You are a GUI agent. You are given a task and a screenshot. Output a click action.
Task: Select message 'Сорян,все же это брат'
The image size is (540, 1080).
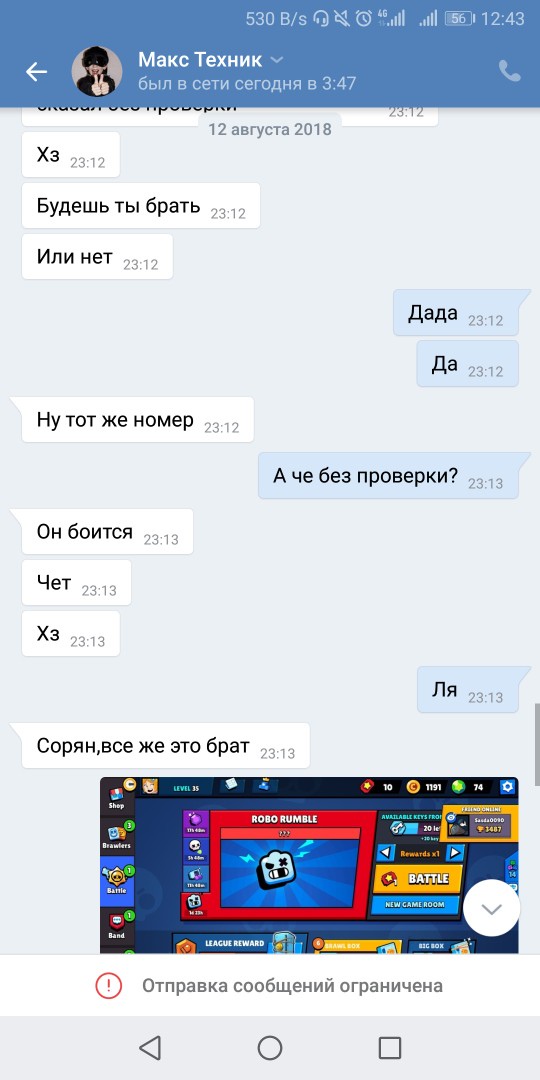tap(166, 745)
